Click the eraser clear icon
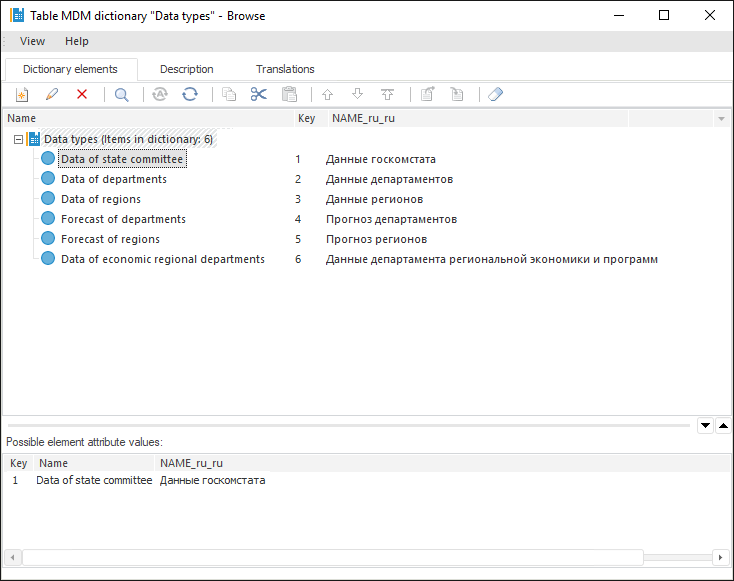 coord(495,95)
